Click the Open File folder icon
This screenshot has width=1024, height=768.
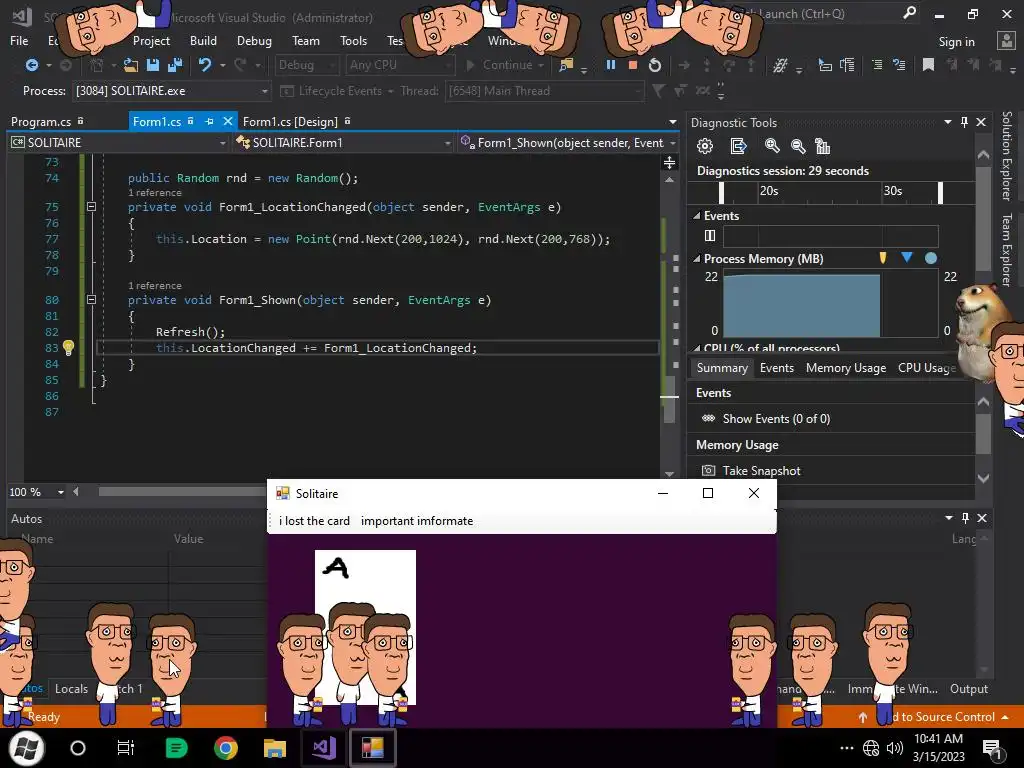coord(131,65)
